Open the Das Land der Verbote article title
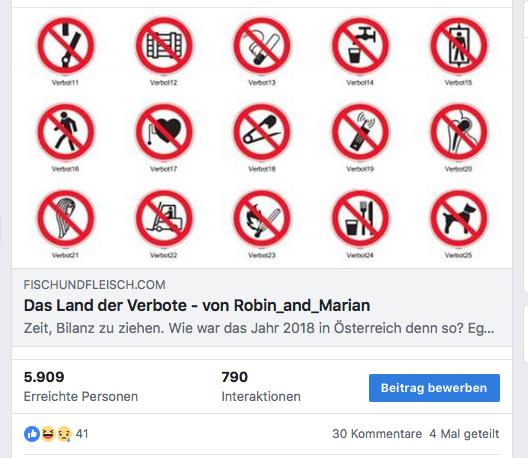The image size is (528, 458). point(197,305)
